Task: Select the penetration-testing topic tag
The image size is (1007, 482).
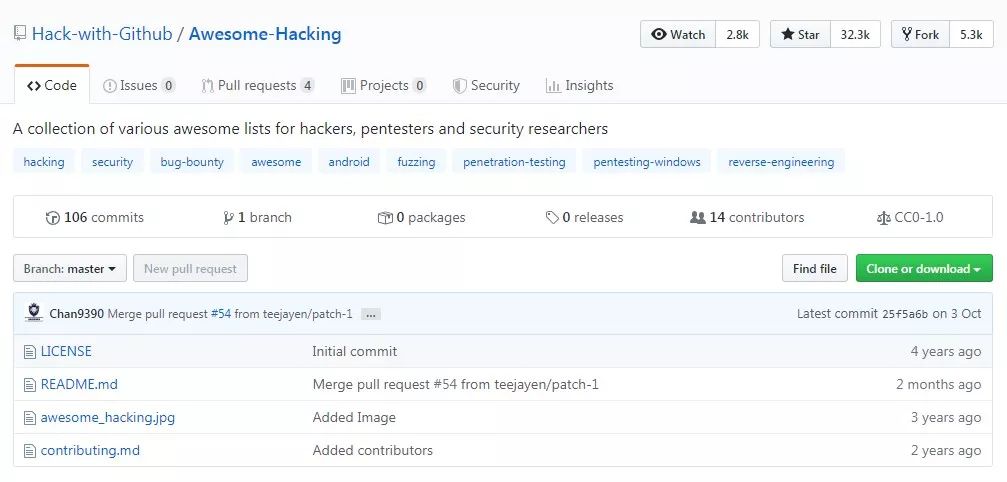Action: (514, 162)
